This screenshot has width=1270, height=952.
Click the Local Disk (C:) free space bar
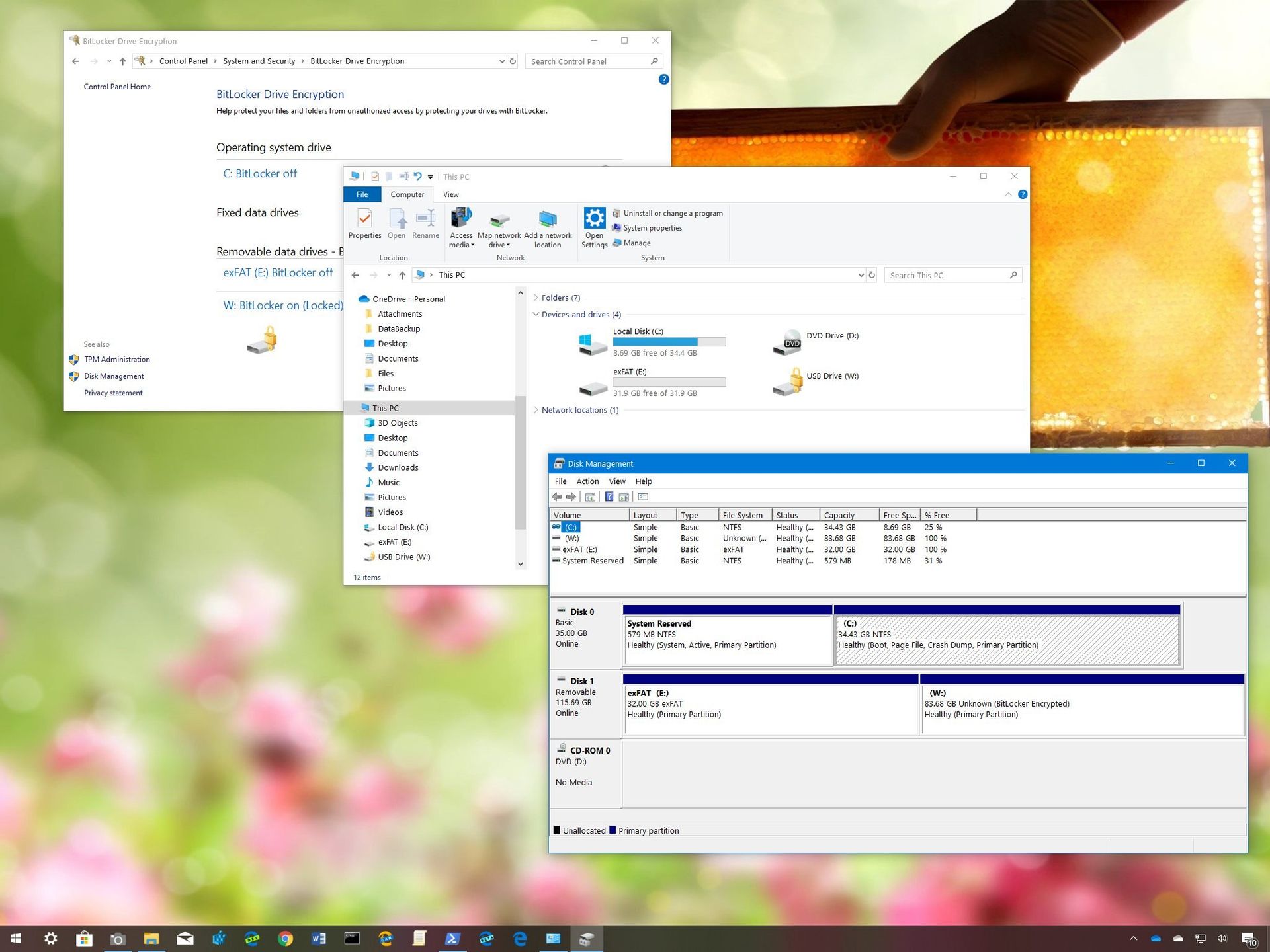pyautogui.click(x=669, y=341)
